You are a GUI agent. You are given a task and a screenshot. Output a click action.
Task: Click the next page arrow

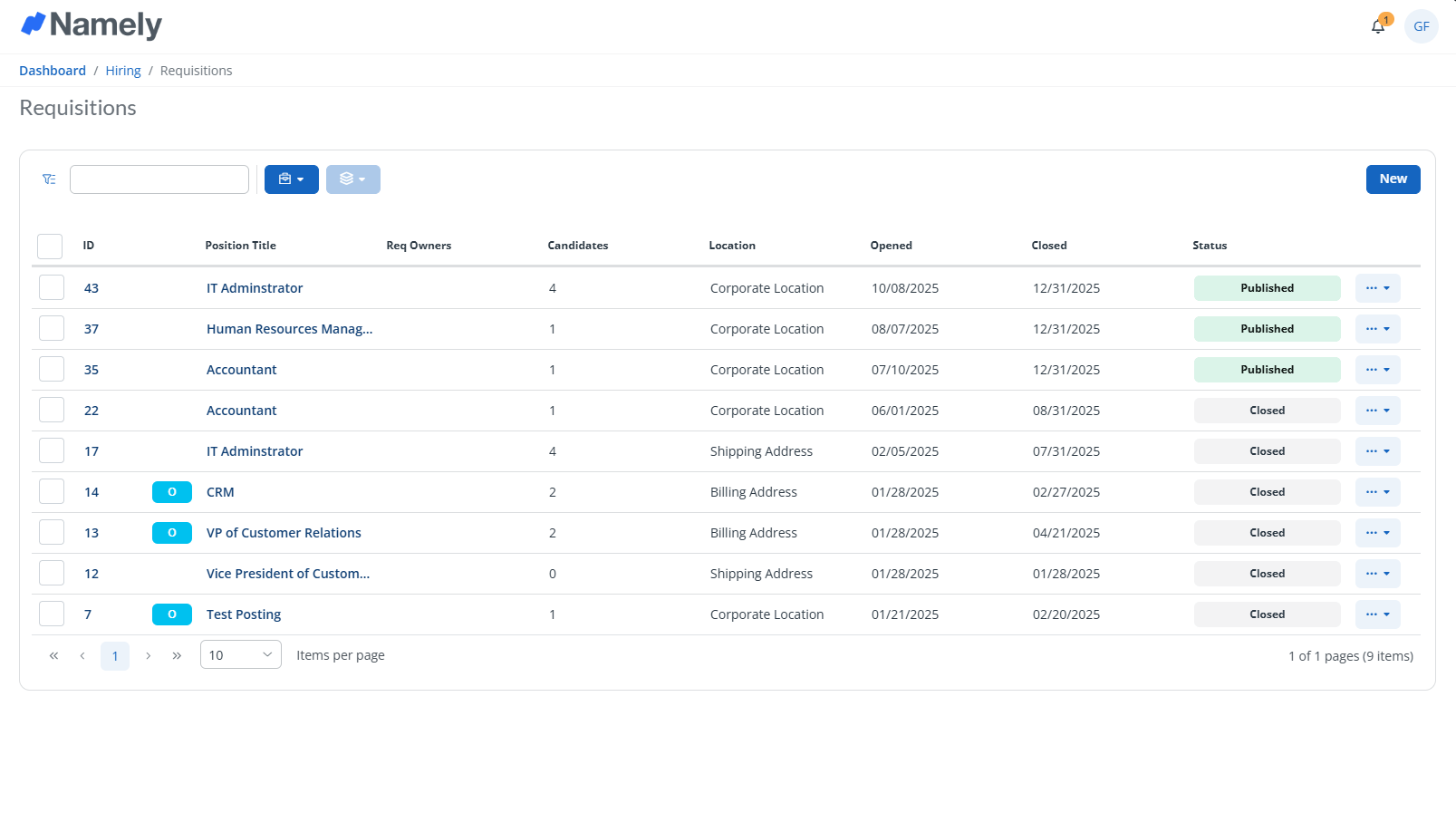pyautogui.click(x=148, y=655)
